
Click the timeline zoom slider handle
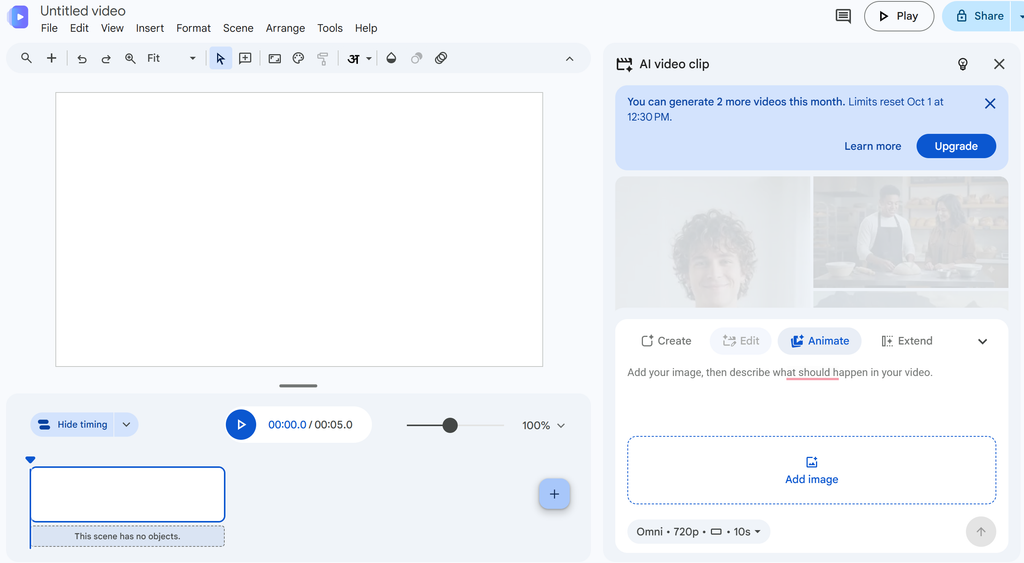coord(450,425)
